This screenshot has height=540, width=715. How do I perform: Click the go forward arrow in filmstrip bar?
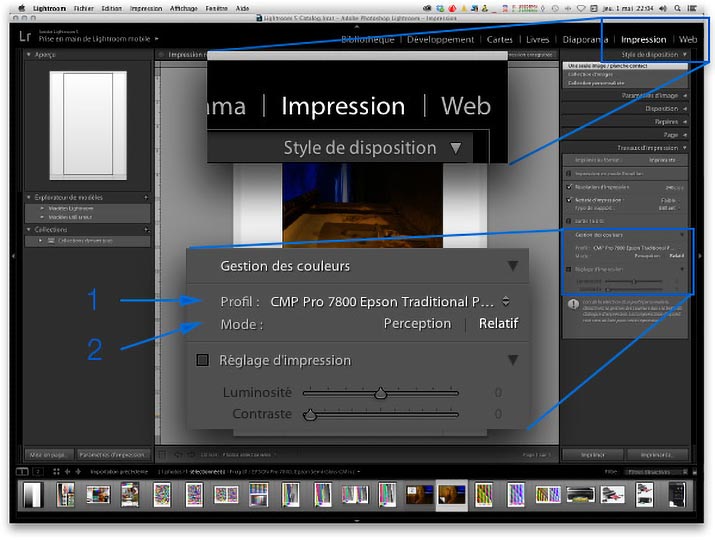[78, 472]
